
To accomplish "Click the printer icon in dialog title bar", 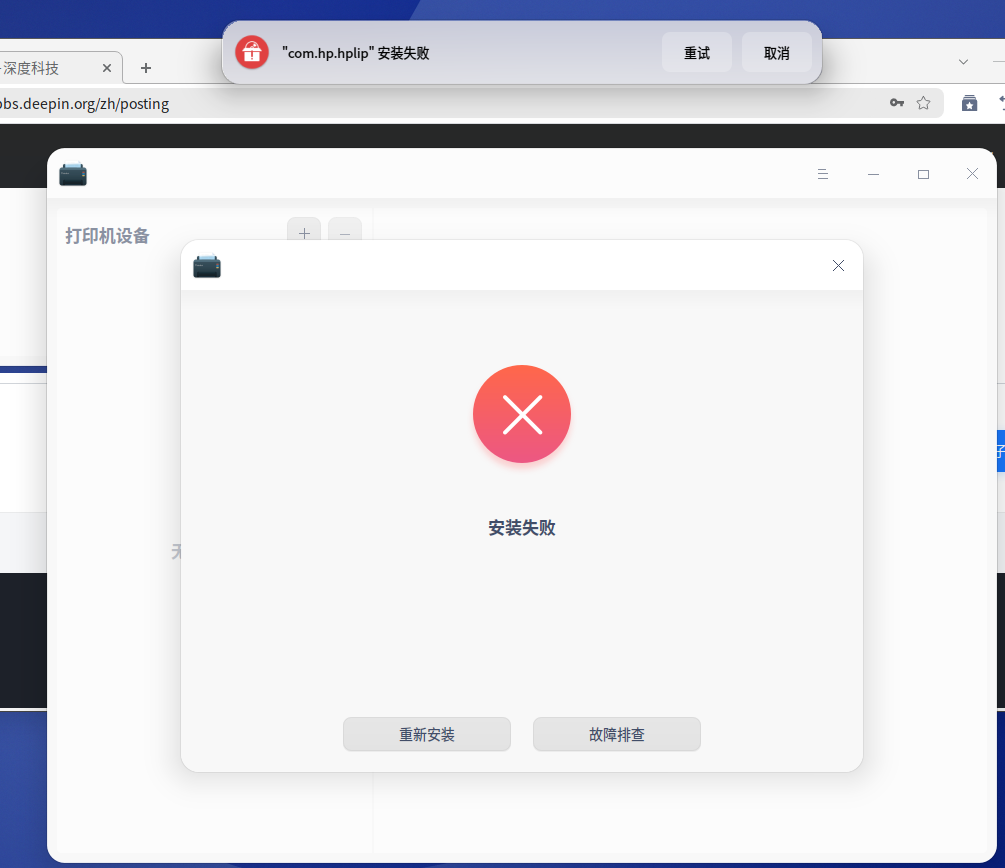I will click(207, 266).
